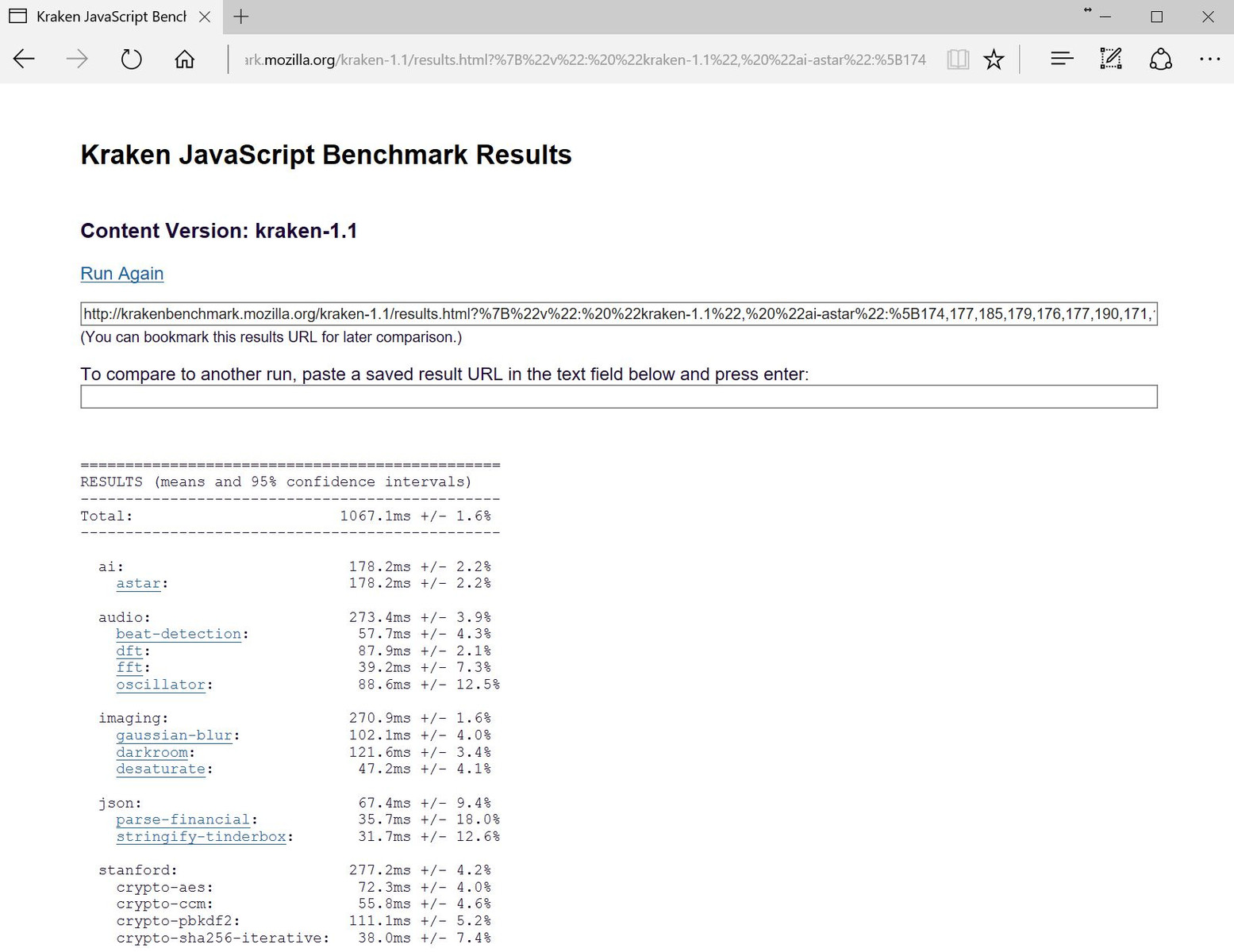
Task: Click the crypto-sha256-iterative row label
Action: pyautogui.click(x=223, y=939)
